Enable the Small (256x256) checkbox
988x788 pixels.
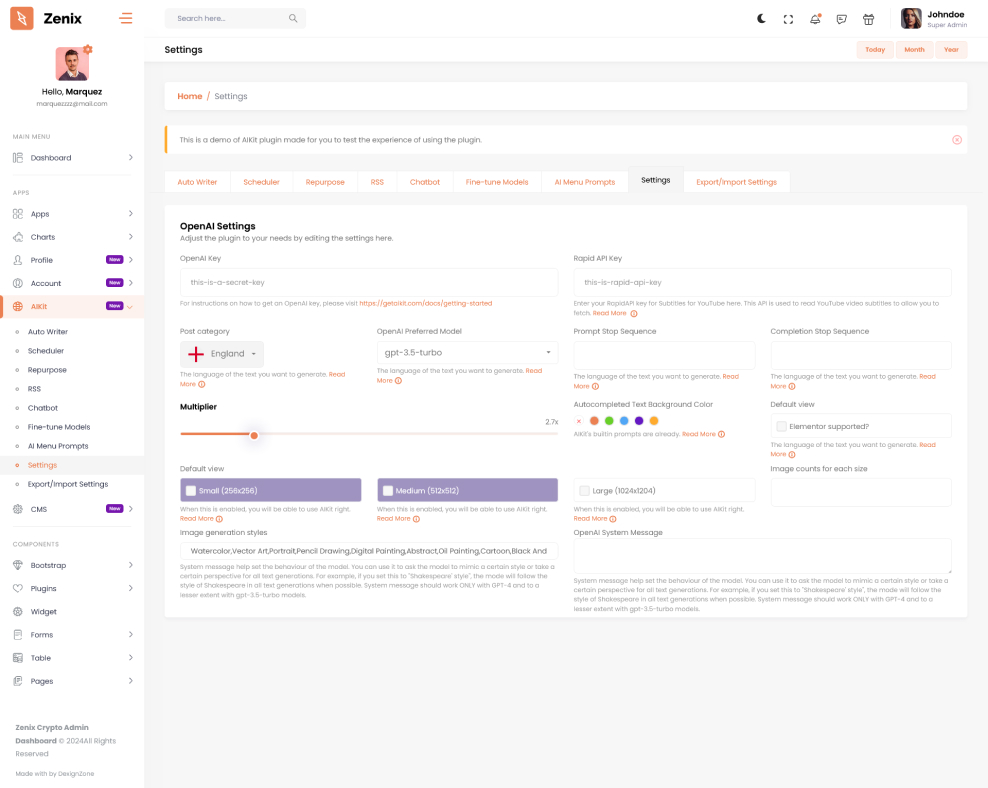(191, 490)
